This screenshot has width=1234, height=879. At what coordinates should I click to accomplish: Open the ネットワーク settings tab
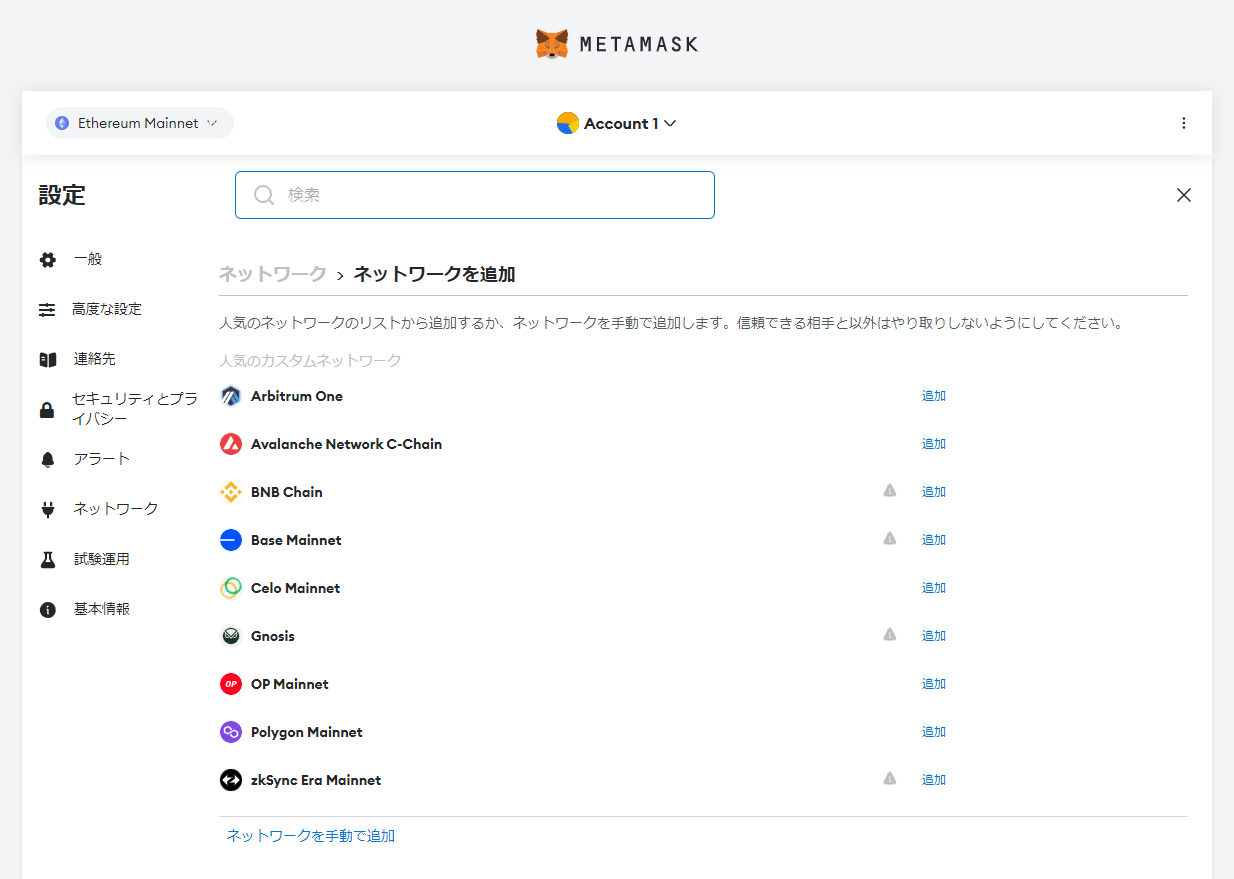(x=118, y=509)
